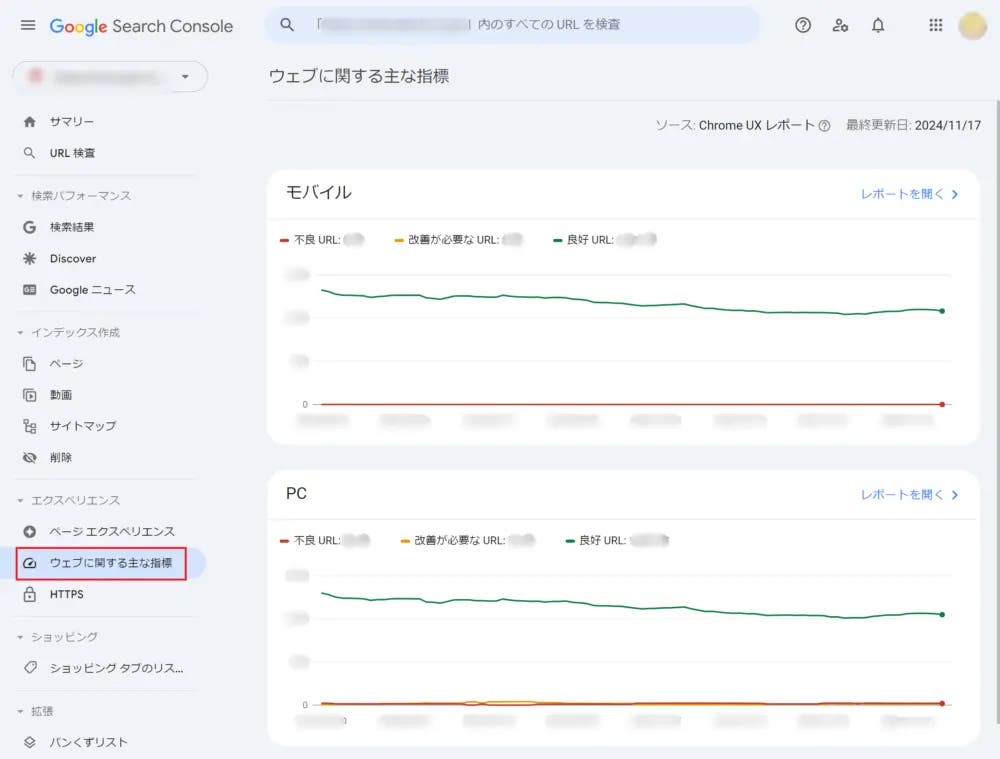Open the Discover report
The height and width of the screenshot is (759, 1000).
tap(73, 258)
